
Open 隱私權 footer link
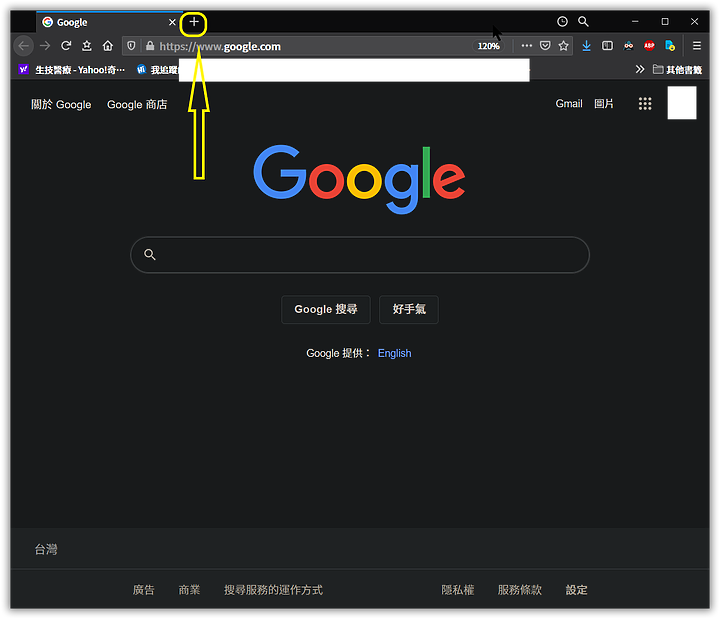[x=458, y=590]
